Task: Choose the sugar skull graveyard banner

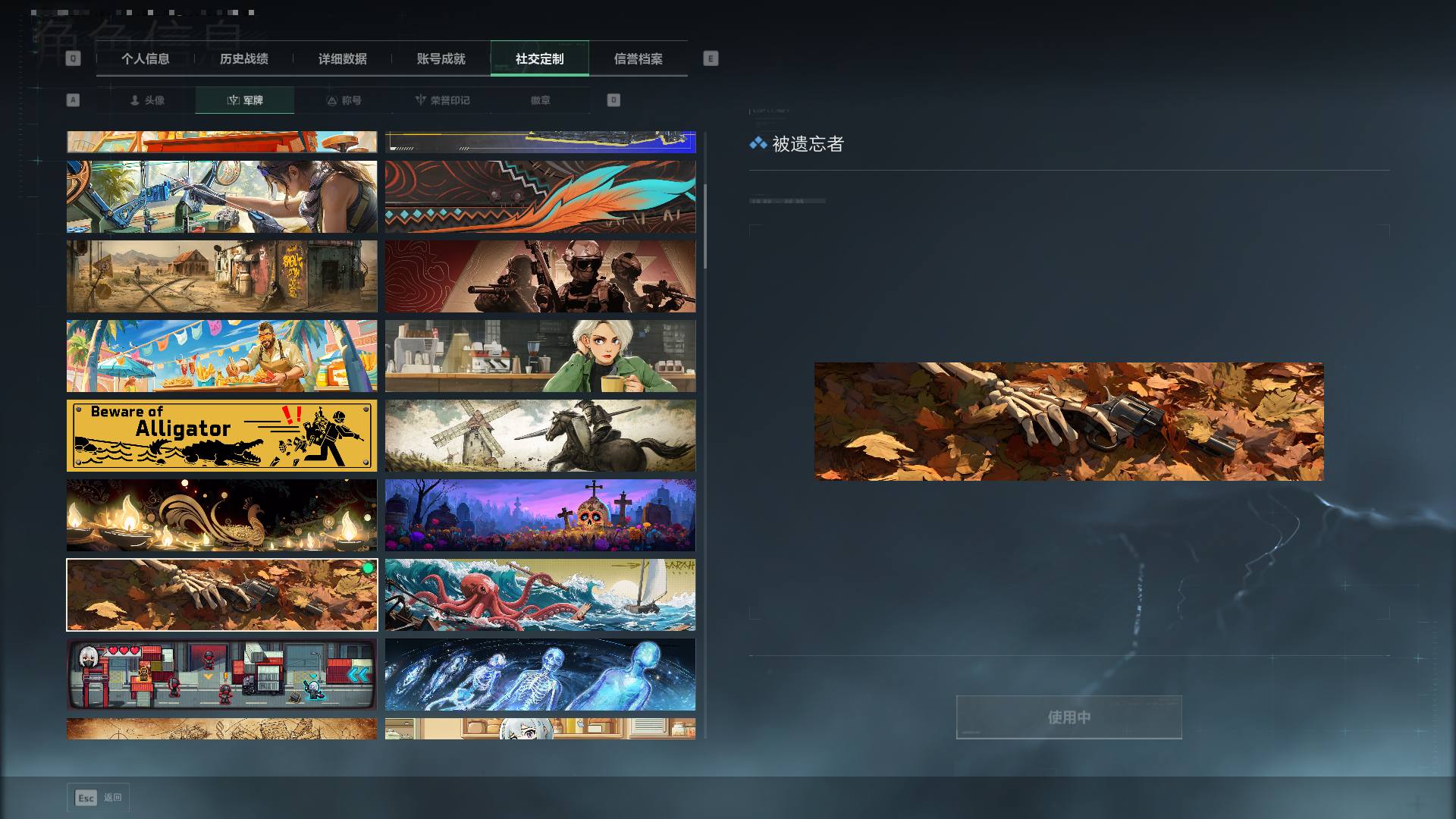Action: coord(540,516)
